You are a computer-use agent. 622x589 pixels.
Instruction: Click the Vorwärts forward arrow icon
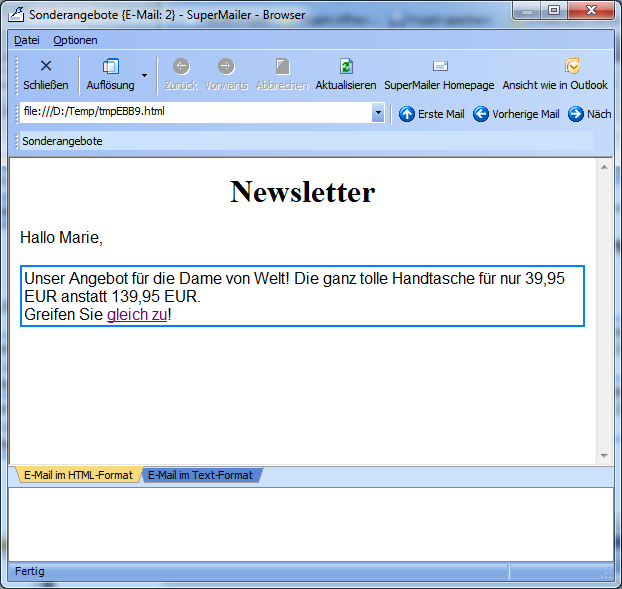226,66
